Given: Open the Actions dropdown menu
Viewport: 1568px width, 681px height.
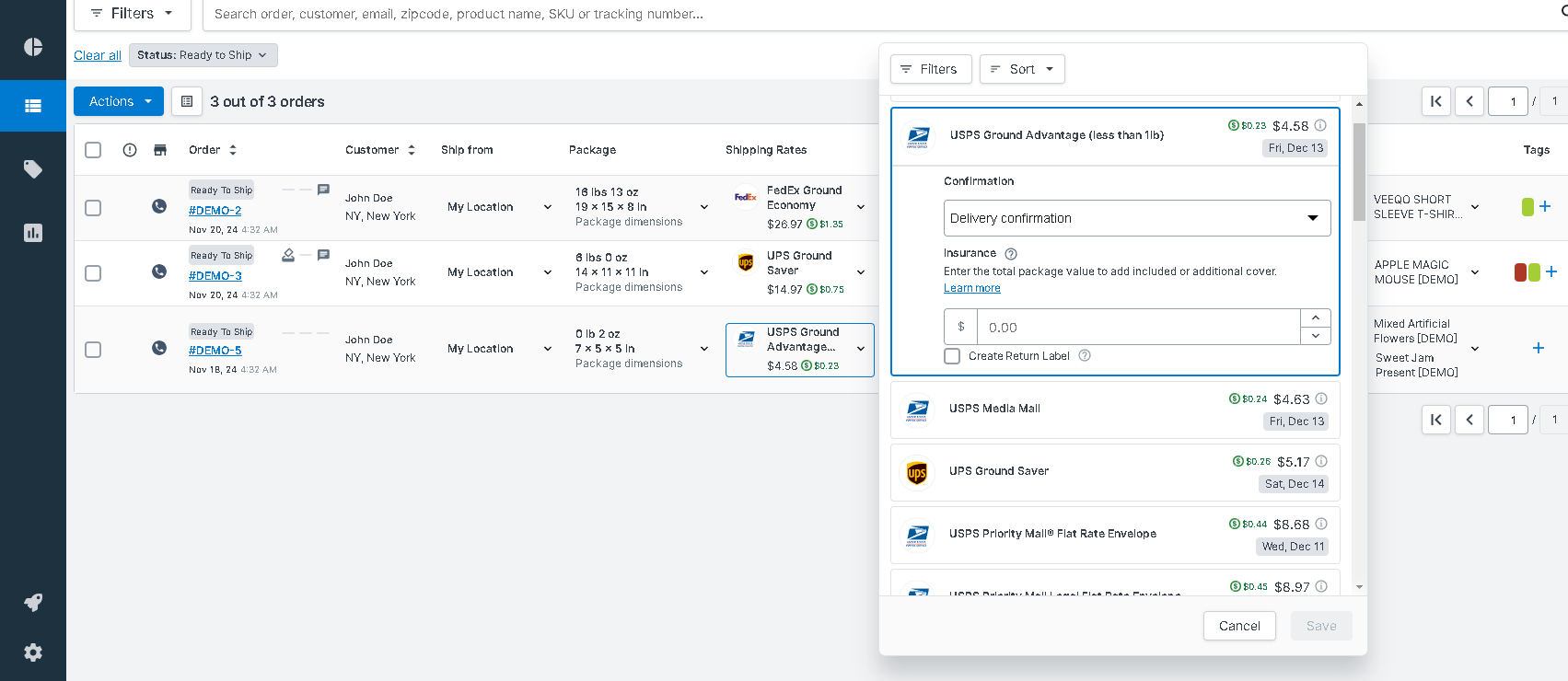Looking at the screenshot, I should coord(119,101).
